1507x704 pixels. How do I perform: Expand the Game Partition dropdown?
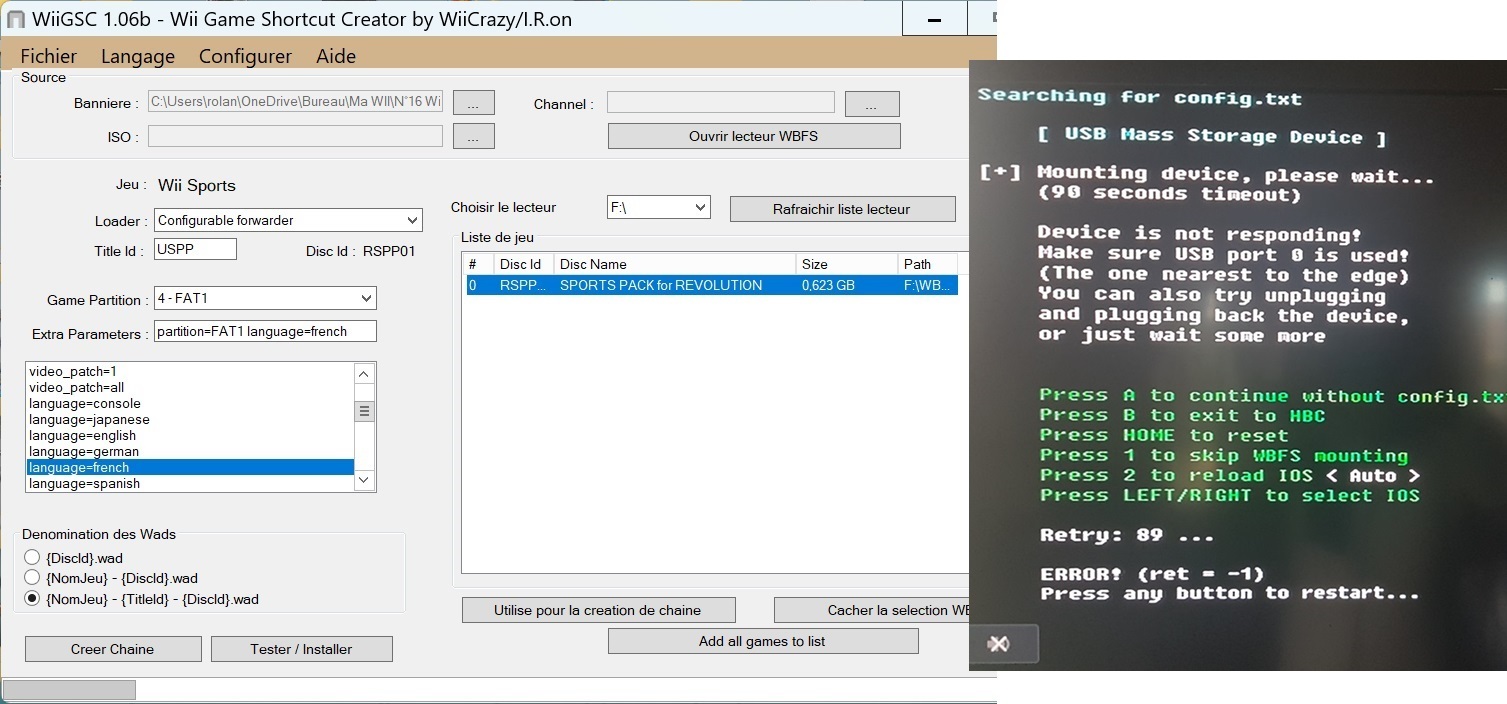click(366, 298)
